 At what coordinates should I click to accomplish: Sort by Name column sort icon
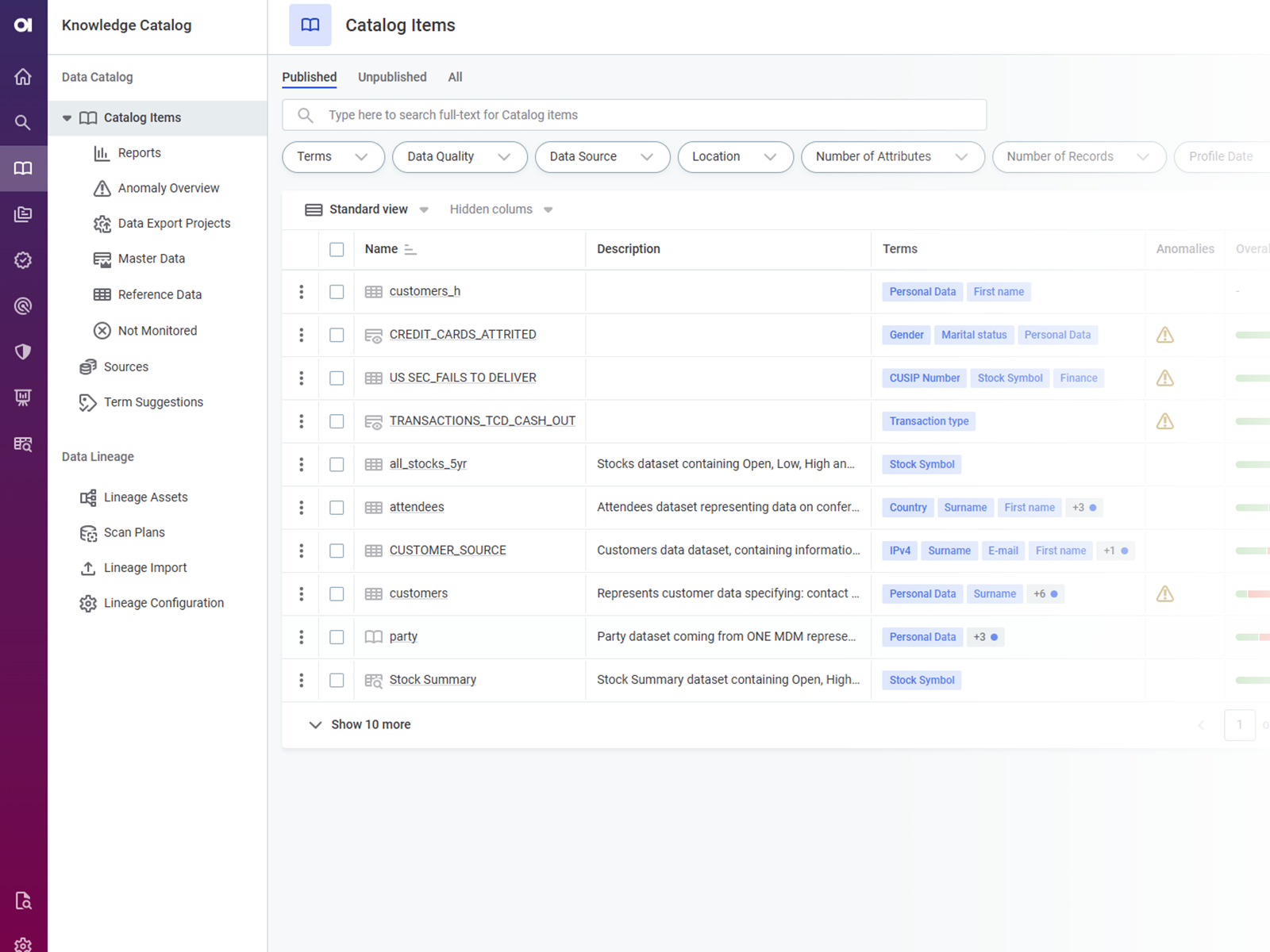[410, 249]
